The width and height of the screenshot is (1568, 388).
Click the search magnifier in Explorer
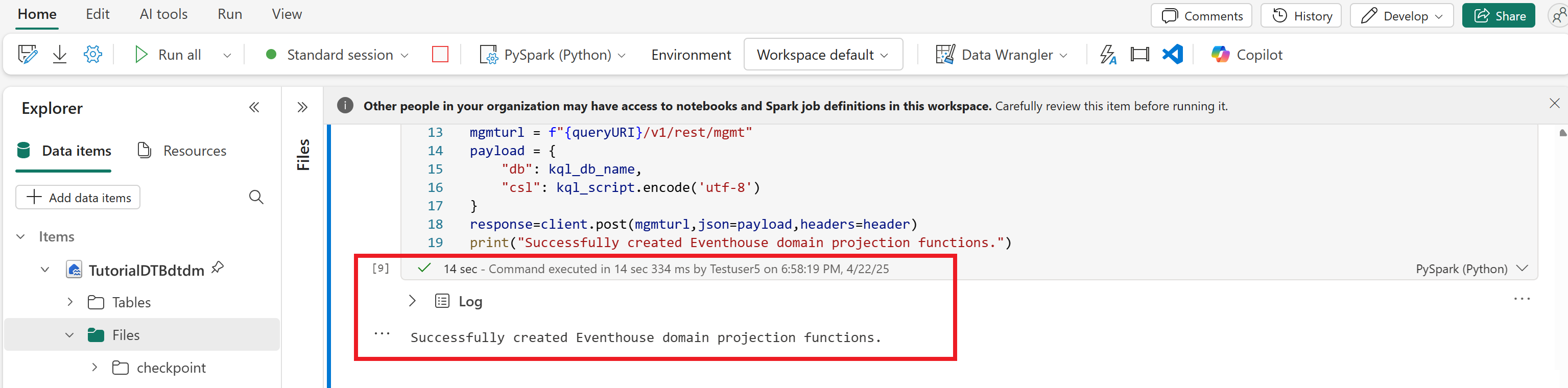pyautogui.click(x=256, y=197)
